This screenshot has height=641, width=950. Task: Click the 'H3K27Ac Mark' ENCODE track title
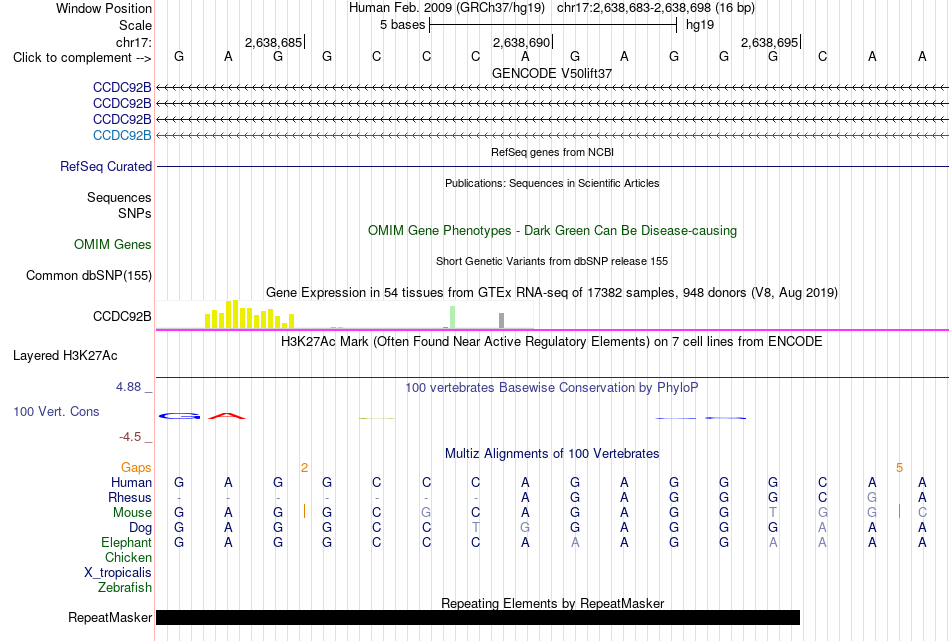click(x=552, y=342)
